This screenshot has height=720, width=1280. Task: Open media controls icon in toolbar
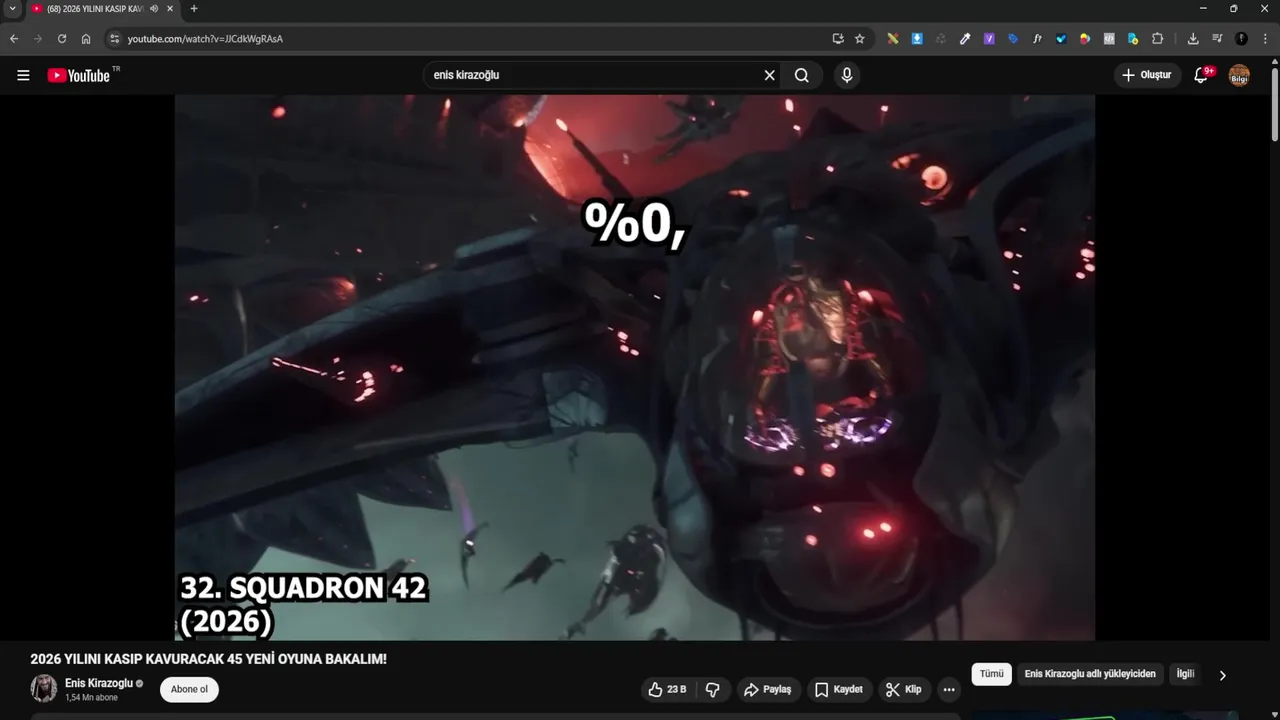(x=1217, y=39)
